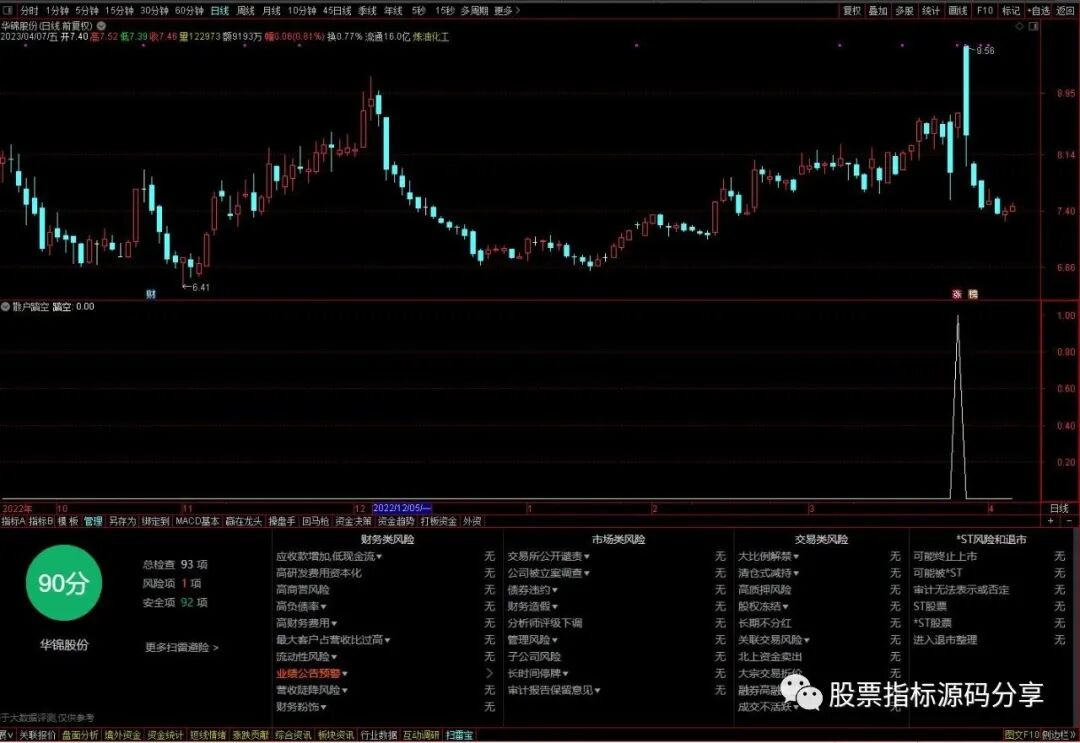Click the 财 marker below the candlesticks

coord(151,294)
